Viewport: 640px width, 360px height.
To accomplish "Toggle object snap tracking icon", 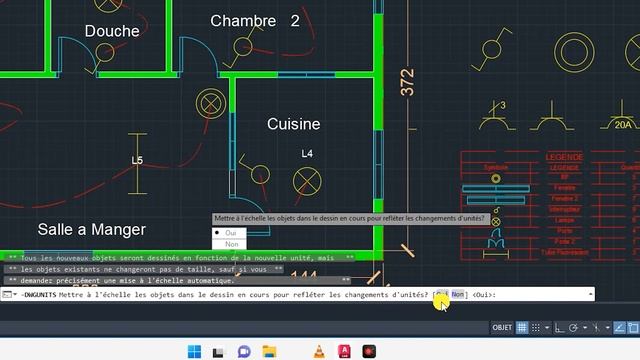I will tap(619, 327).
